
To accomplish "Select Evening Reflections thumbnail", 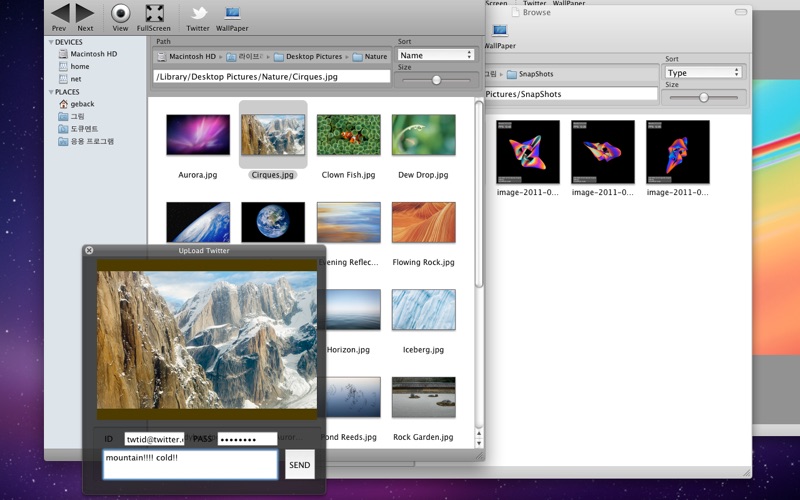I will click(x=348, y=222).
